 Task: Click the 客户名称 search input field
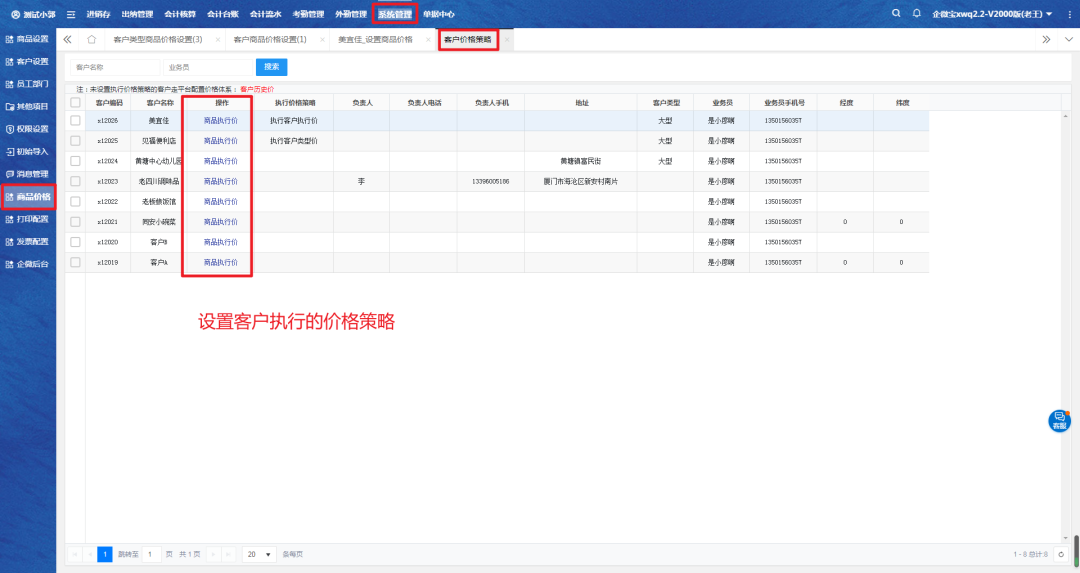point(108,67)
